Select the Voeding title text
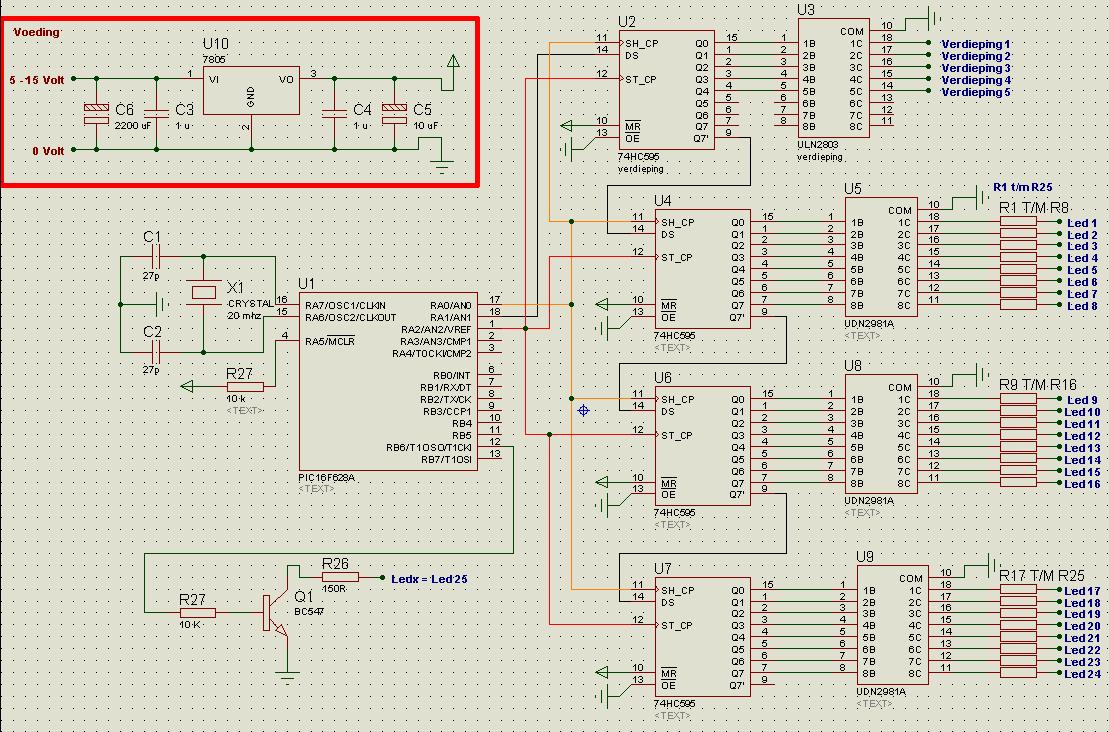1109x732 pixels. click(37, 32)
